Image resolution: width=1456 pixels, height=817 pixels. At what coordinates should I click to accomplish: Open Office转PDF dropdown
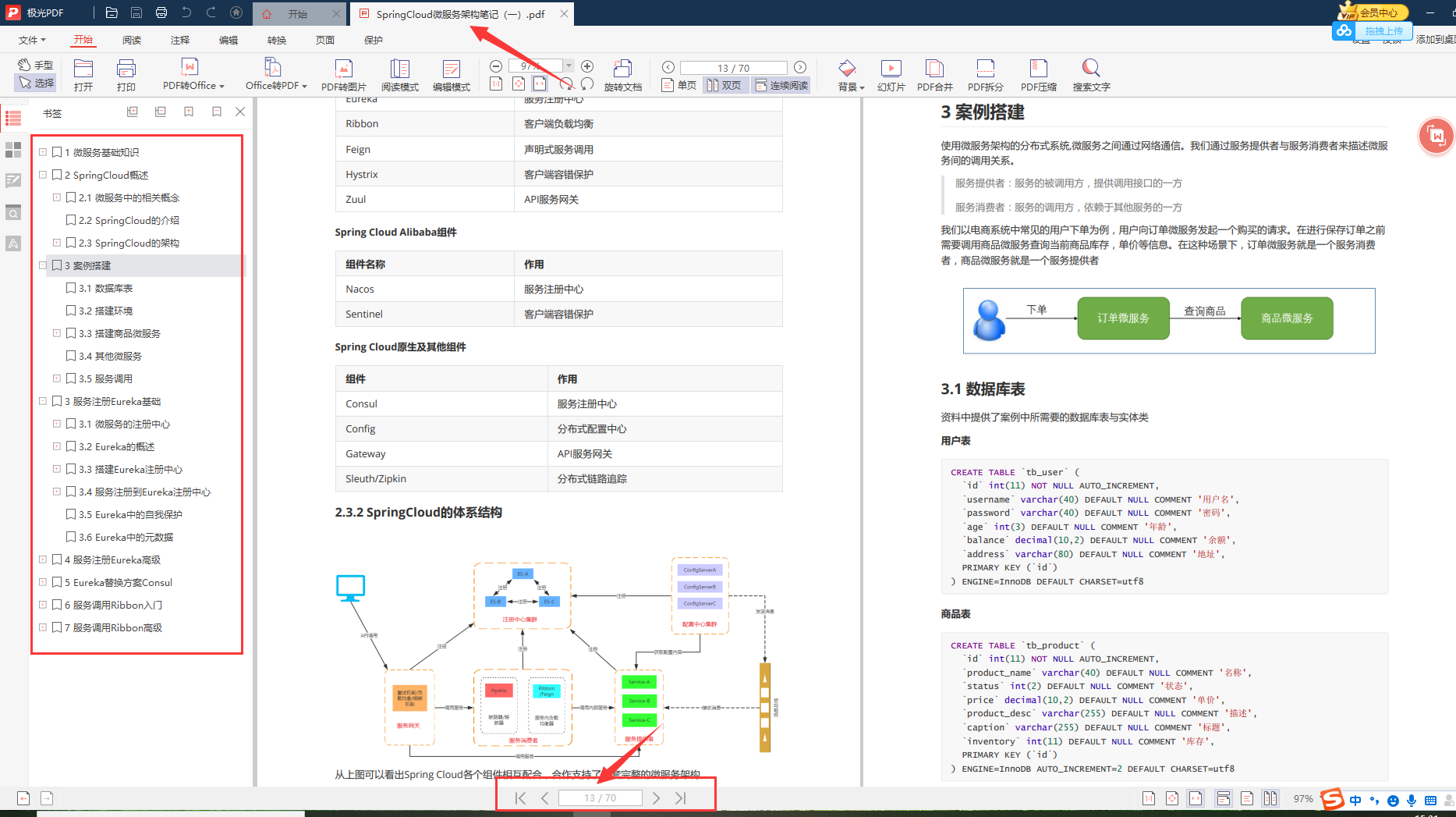(x=276, y=76)
